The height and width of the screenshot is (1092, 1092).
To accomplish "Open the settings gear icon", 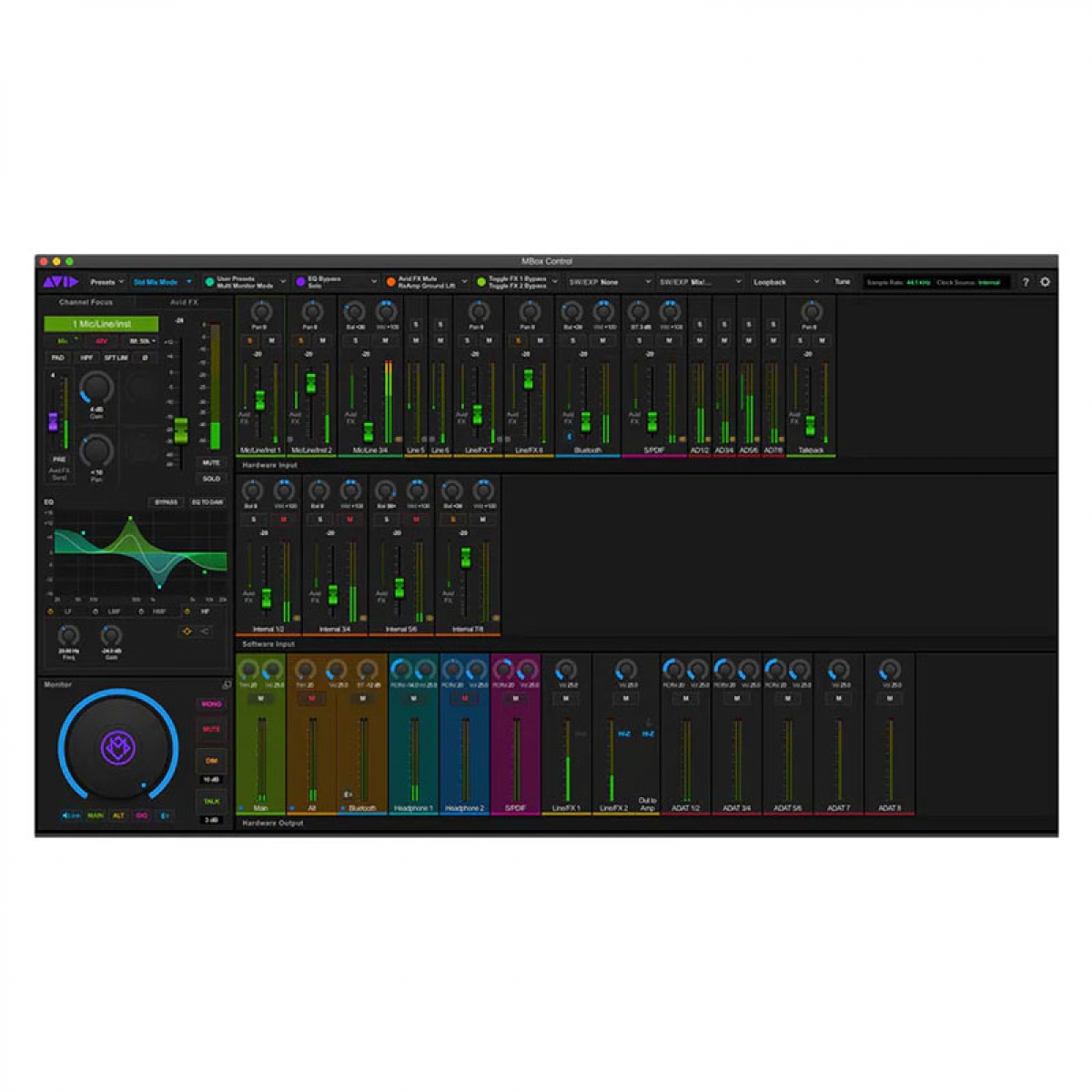I will pyautogui.click(x=1045, y=282).
